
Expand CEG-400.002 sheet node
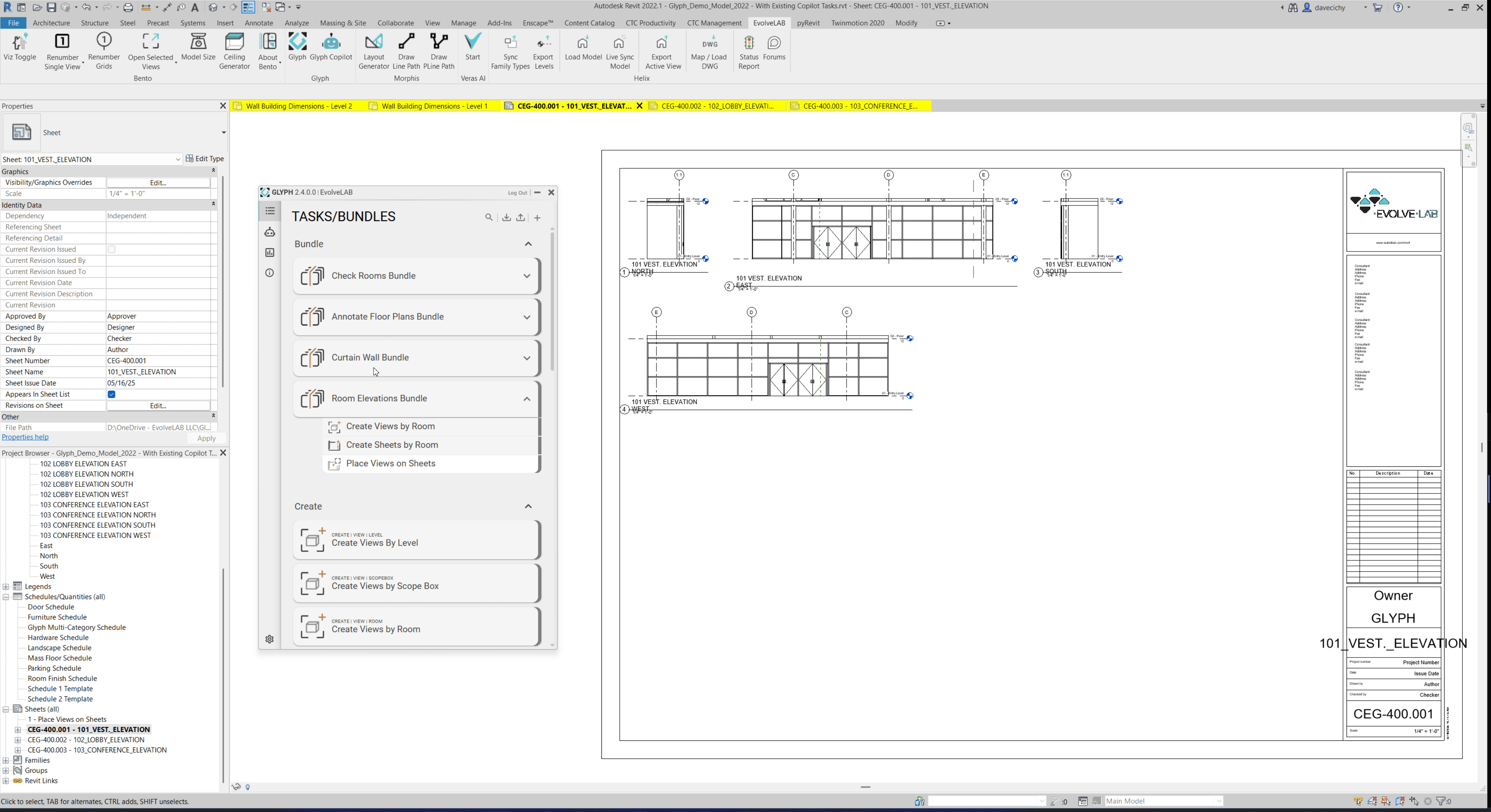pyautogui.click(x=18, y=740)
